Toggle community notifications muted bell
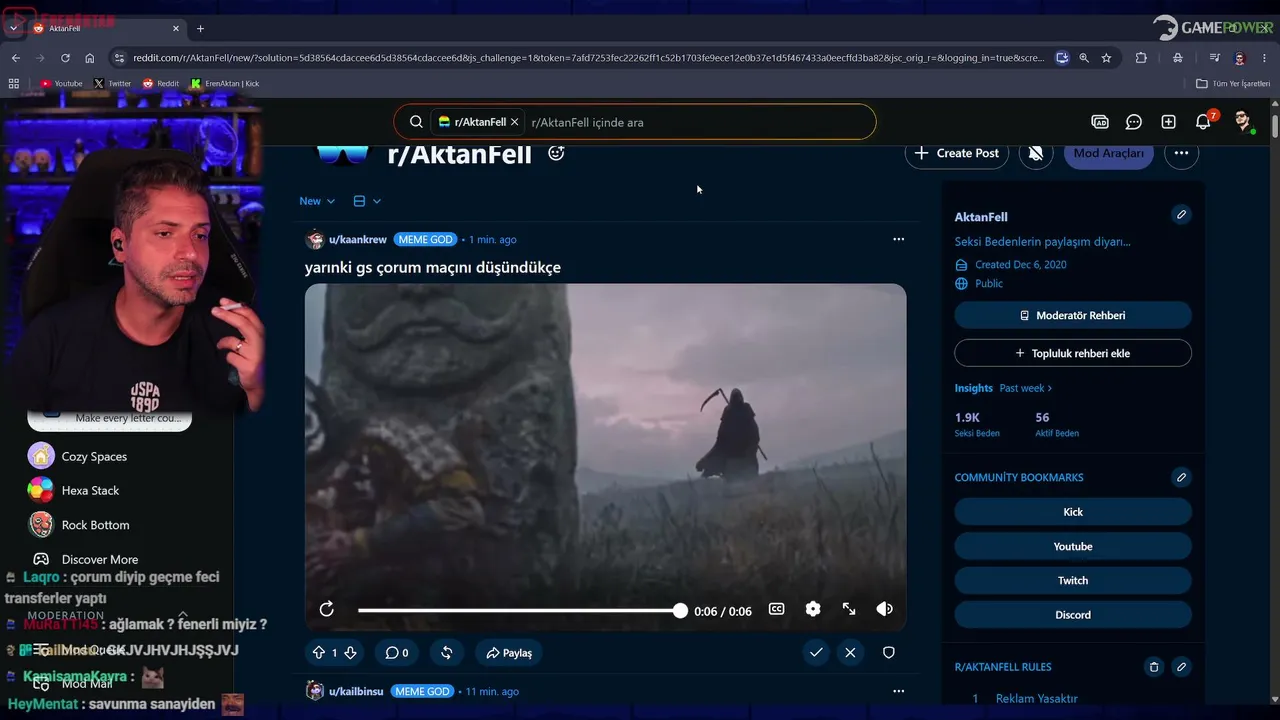The image size is (1280, 720). (1036, 153)
